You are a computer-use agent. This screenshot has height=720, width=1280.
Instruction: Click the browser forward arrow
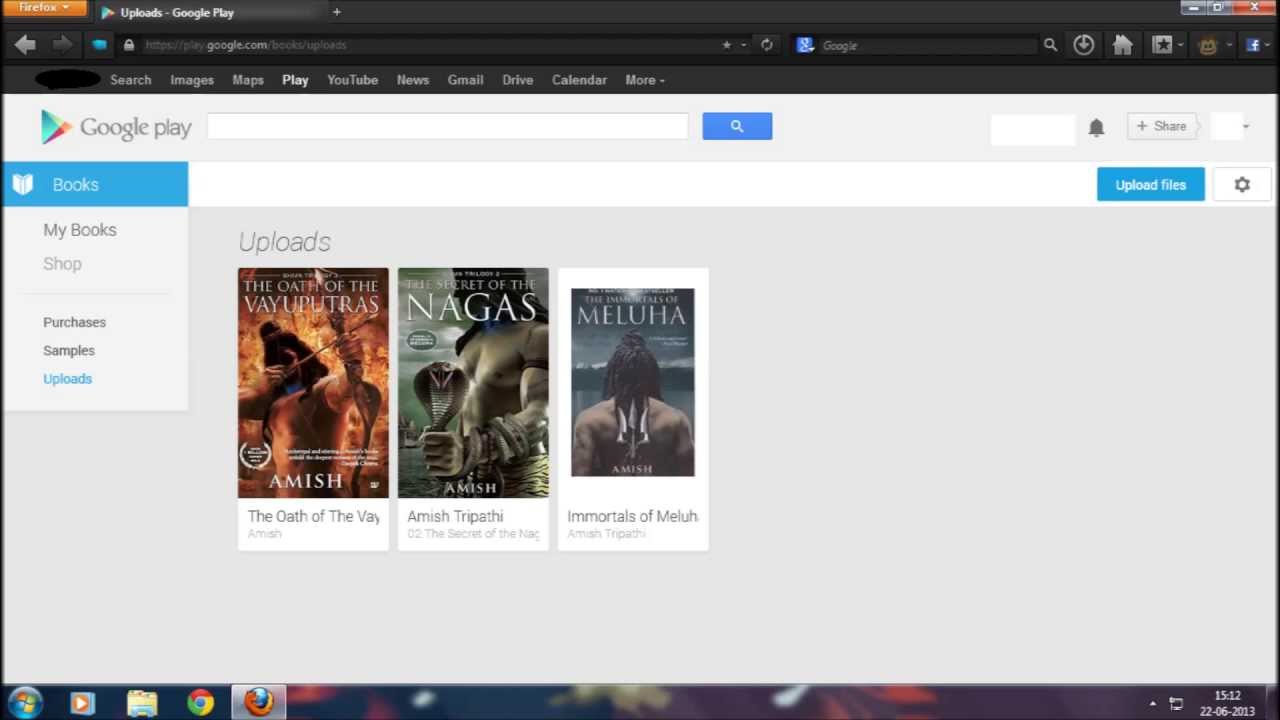(62, 45)
